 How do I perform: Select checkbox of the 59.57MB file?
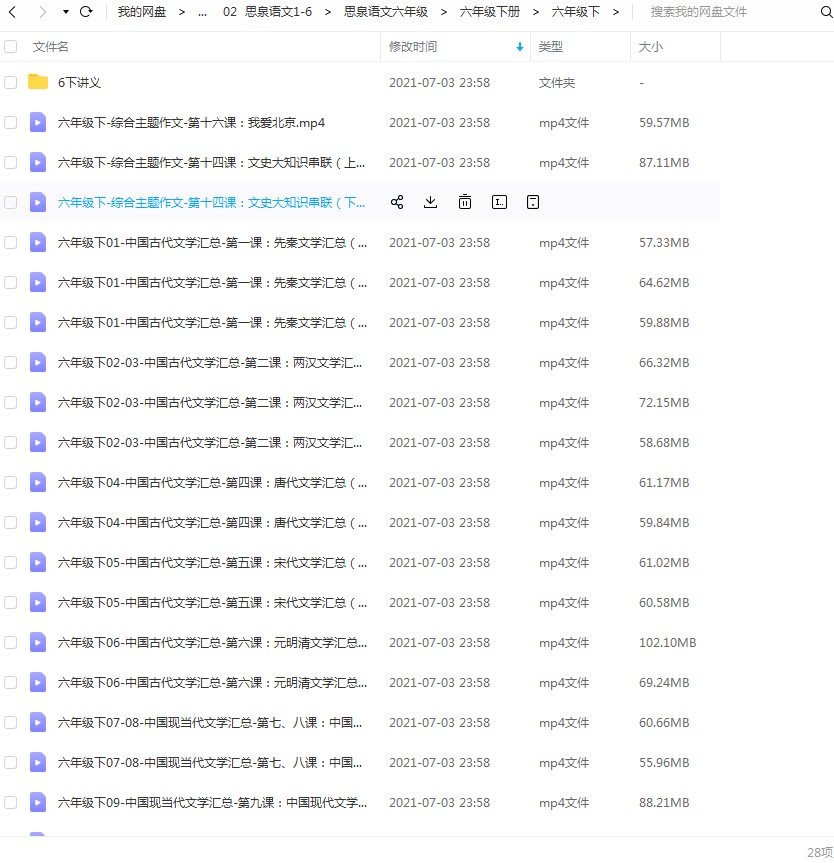10,122
